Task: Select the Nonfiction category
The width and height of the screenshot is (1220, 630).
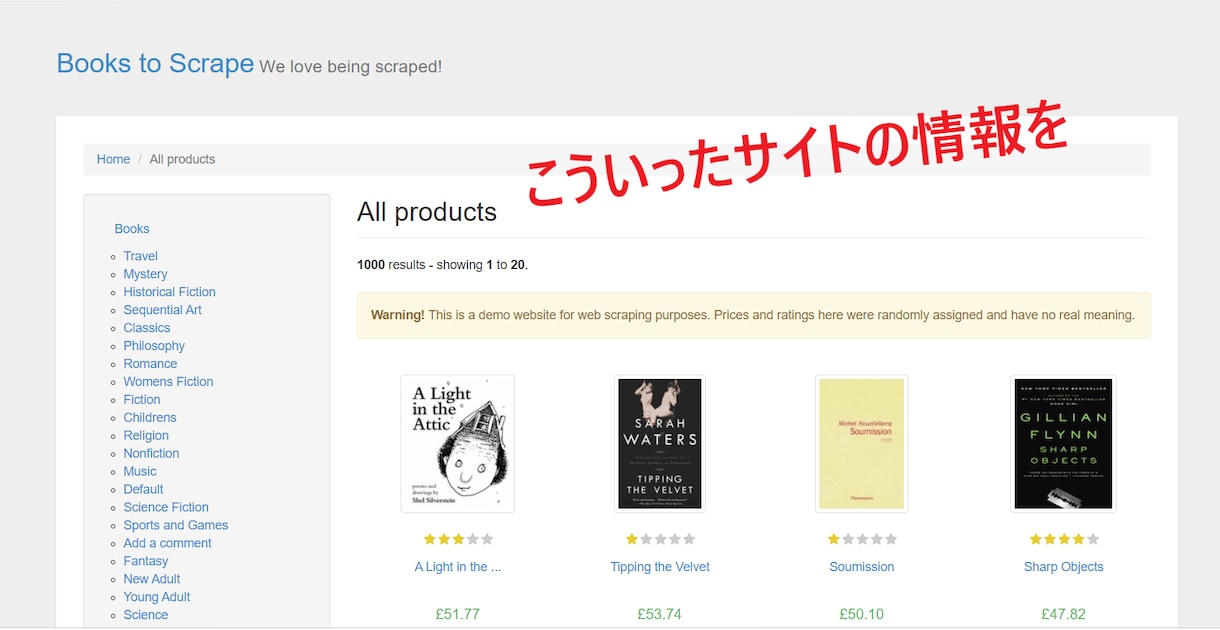Action: coord(152,454)
